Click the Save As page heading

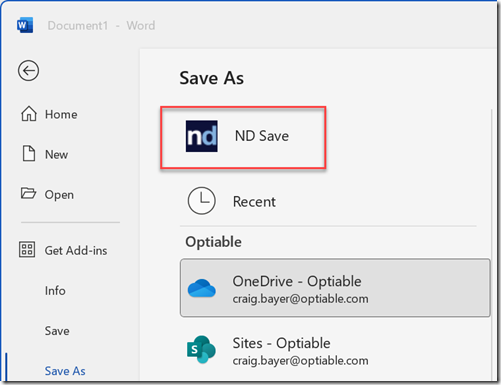click(212, 78)
